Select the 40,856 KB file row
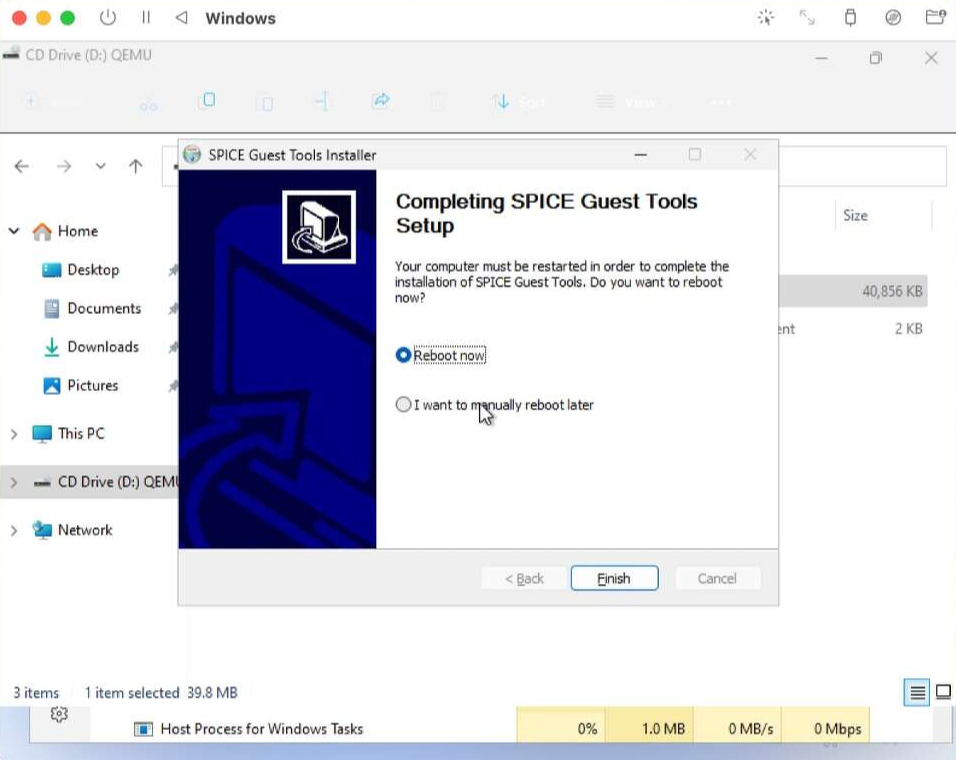This screenshot has height=760, width=956. (x=853, y=291)
